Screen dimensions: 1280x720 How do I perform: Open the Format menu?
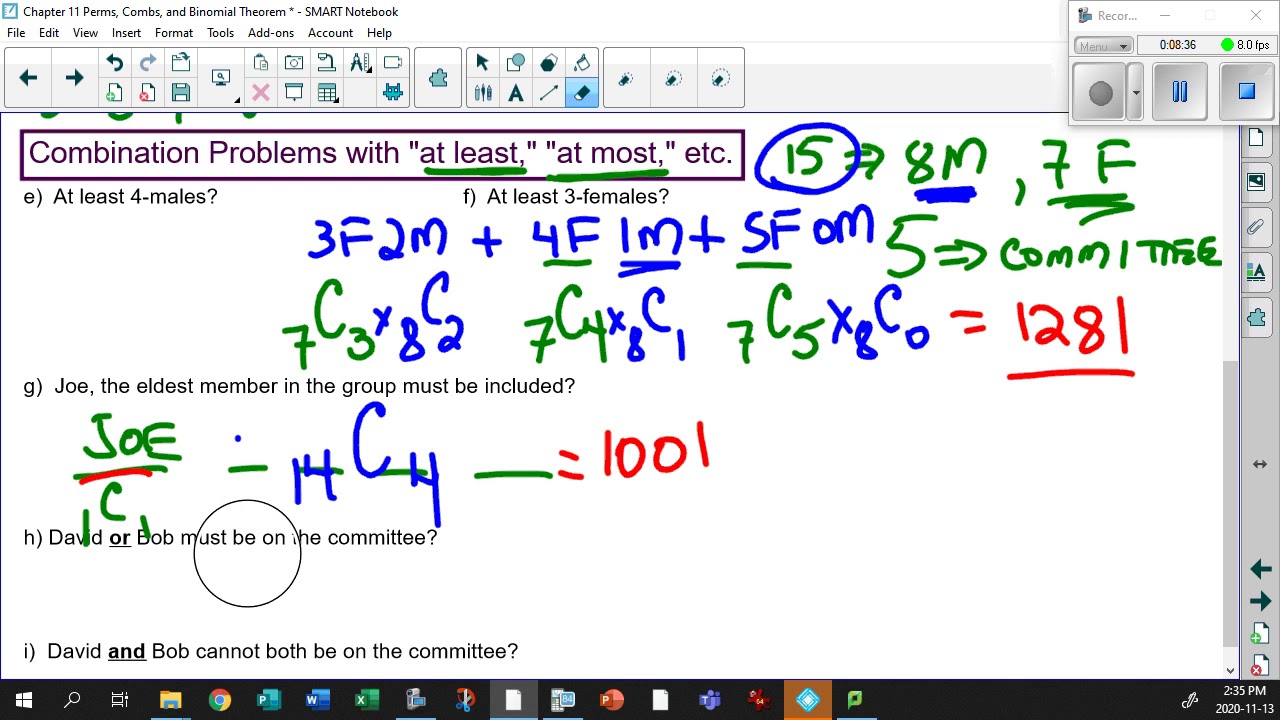click(174, 33)
